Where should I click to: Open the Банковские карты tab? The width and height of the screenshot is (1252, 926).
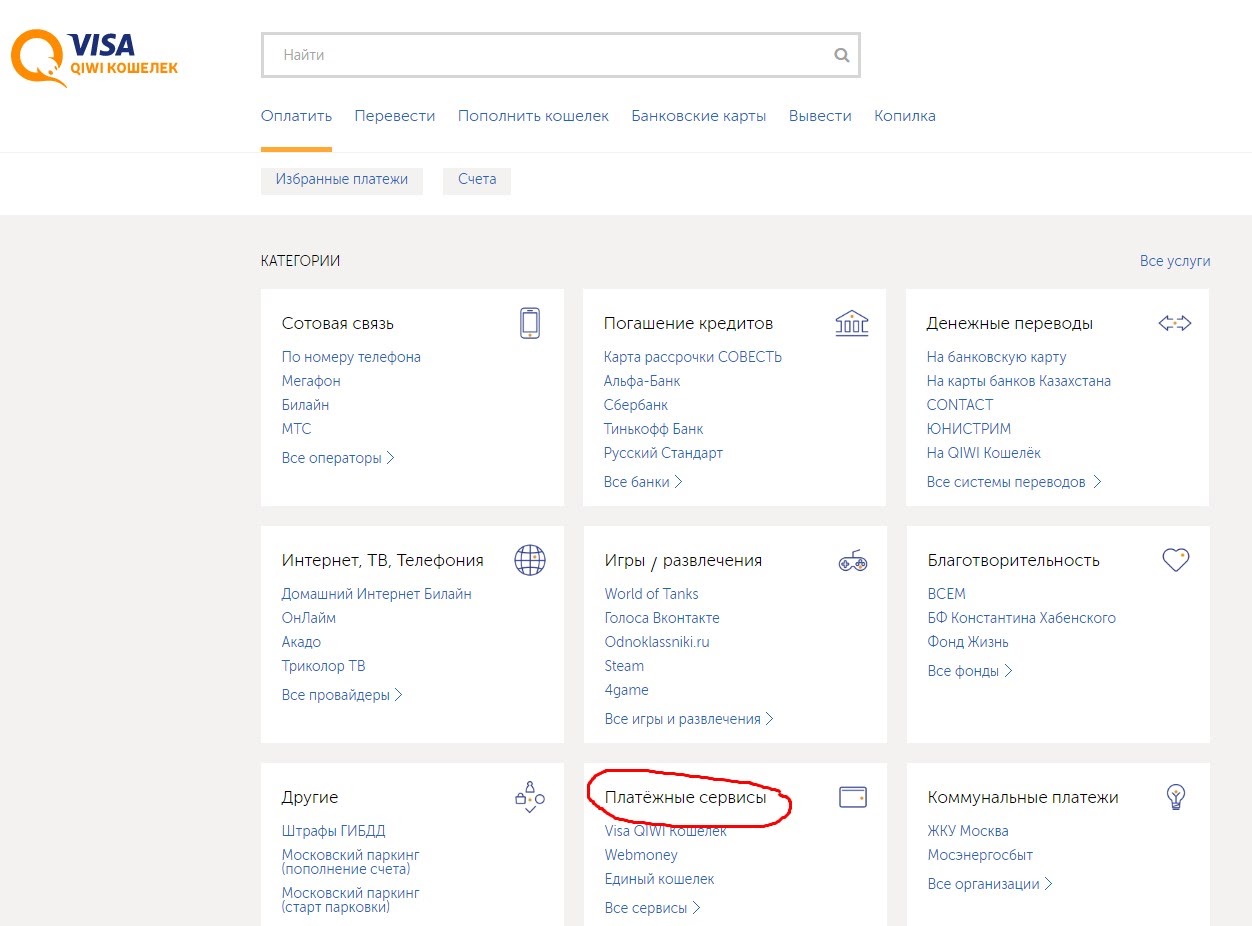click(x=699, y=116)
